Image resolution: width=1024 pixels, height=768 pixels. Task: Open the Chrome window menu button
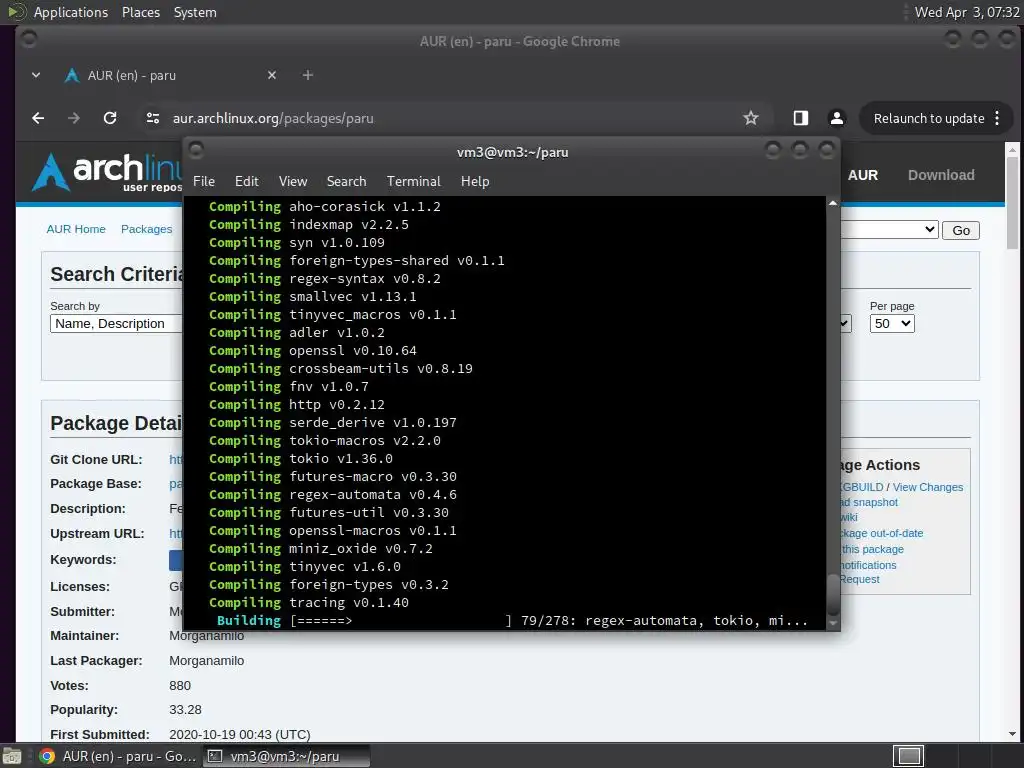click(x=29, y=39)
